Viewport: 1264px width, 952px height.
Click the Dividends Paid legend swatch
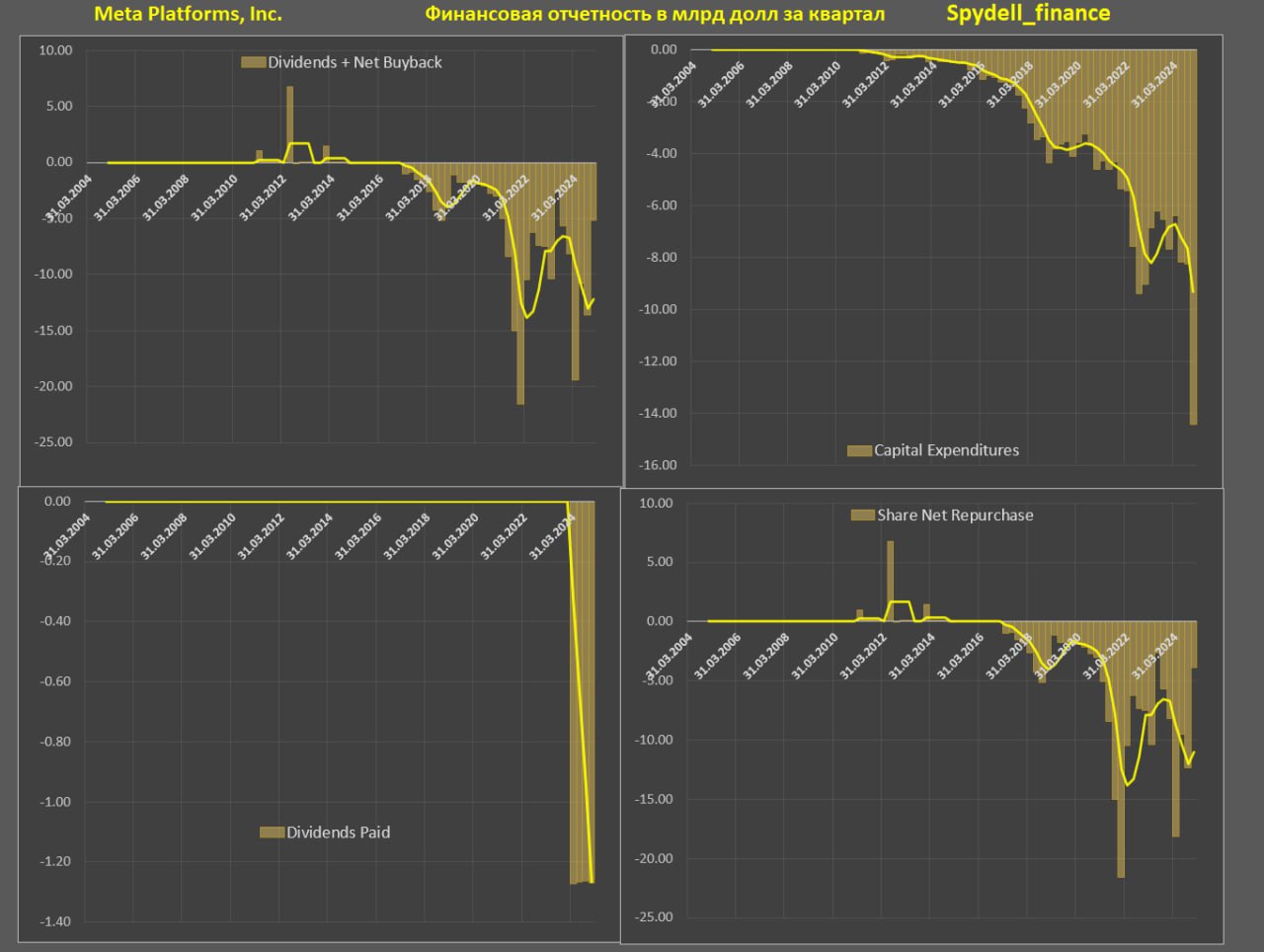272,833
